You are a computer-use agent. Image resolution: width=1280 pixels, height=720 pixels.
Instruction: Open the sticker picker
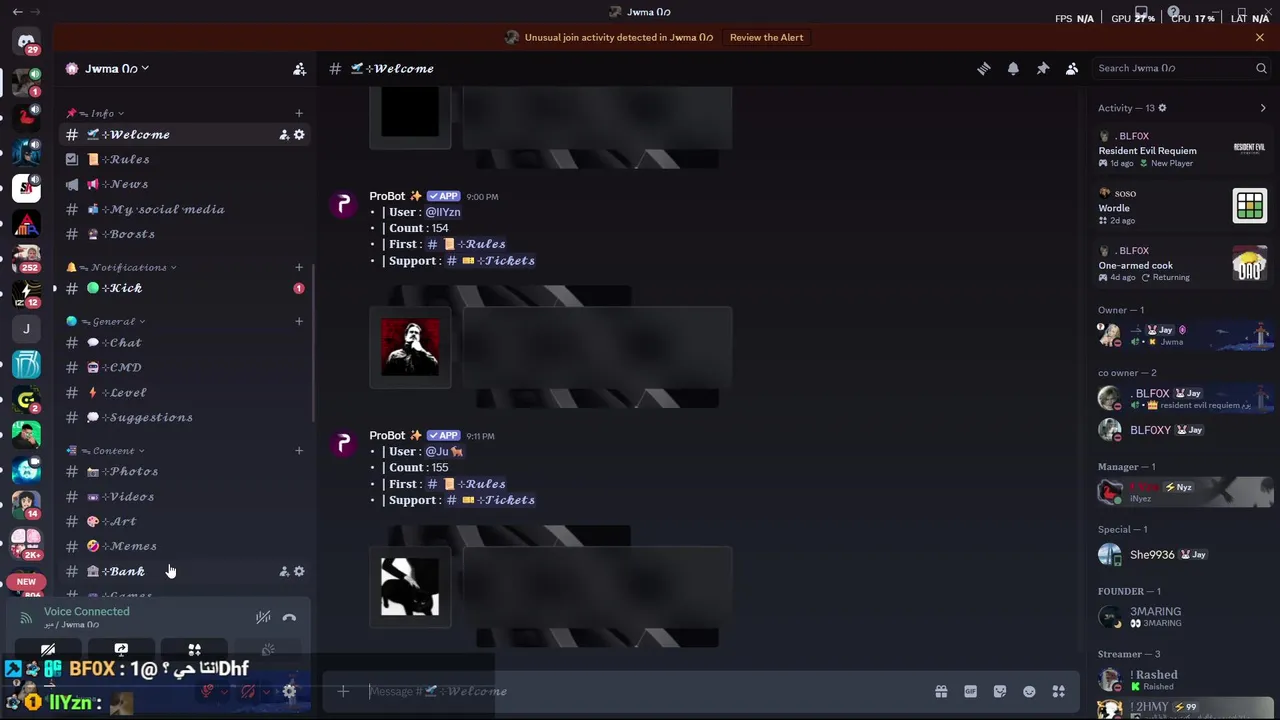pos(1000,691)
